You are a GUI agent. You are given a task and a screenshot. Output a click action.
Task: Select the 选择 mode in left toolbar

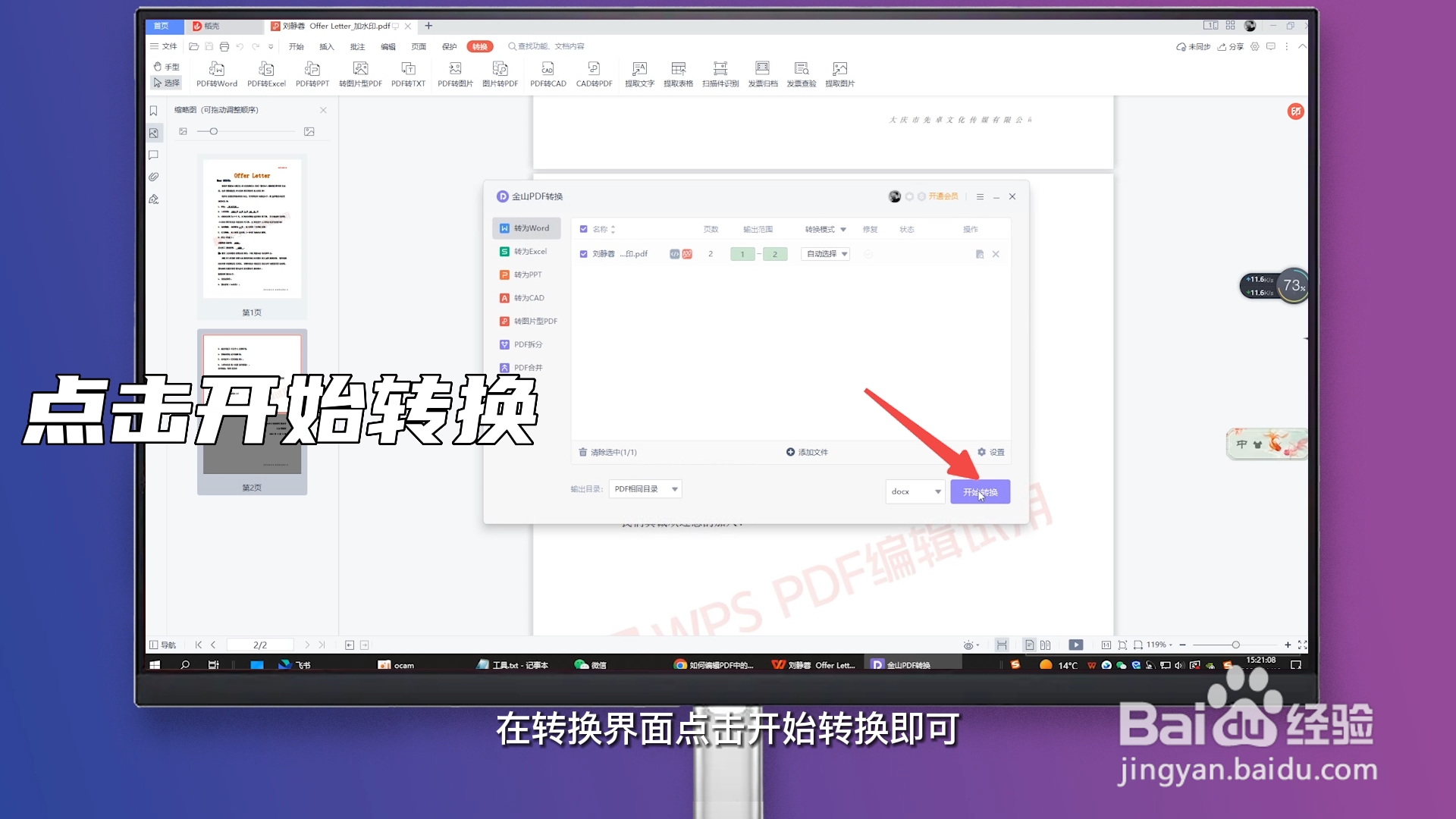167,83
